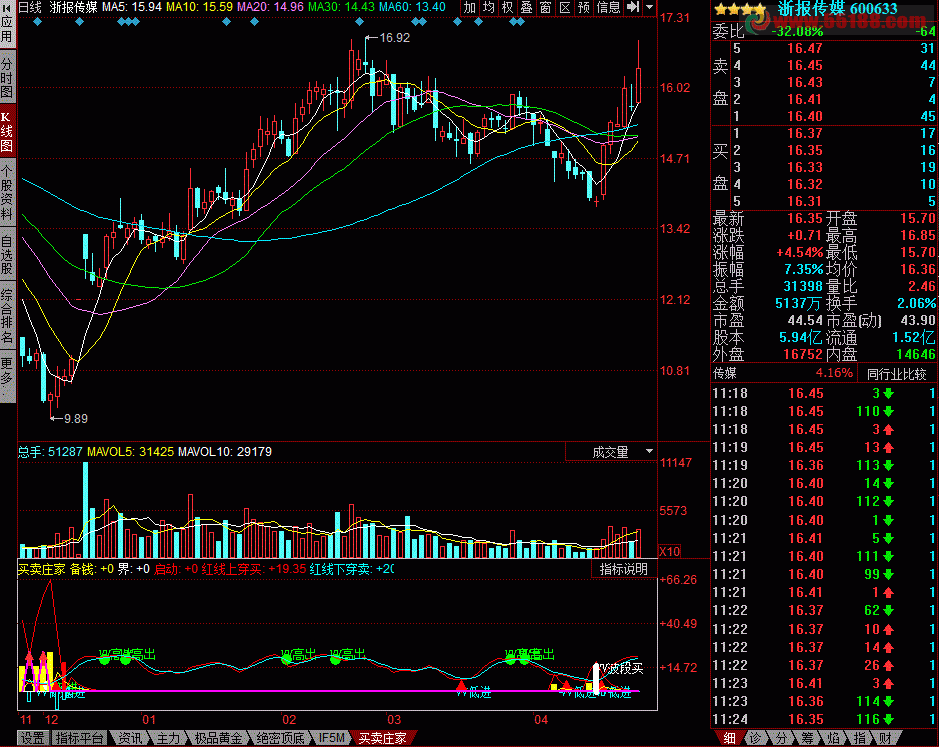Image resolution: width=939 pixels, height=747 pixels.
Task: Click the 买1 bid price 16.37 row
Action: [x=823, y=133]
